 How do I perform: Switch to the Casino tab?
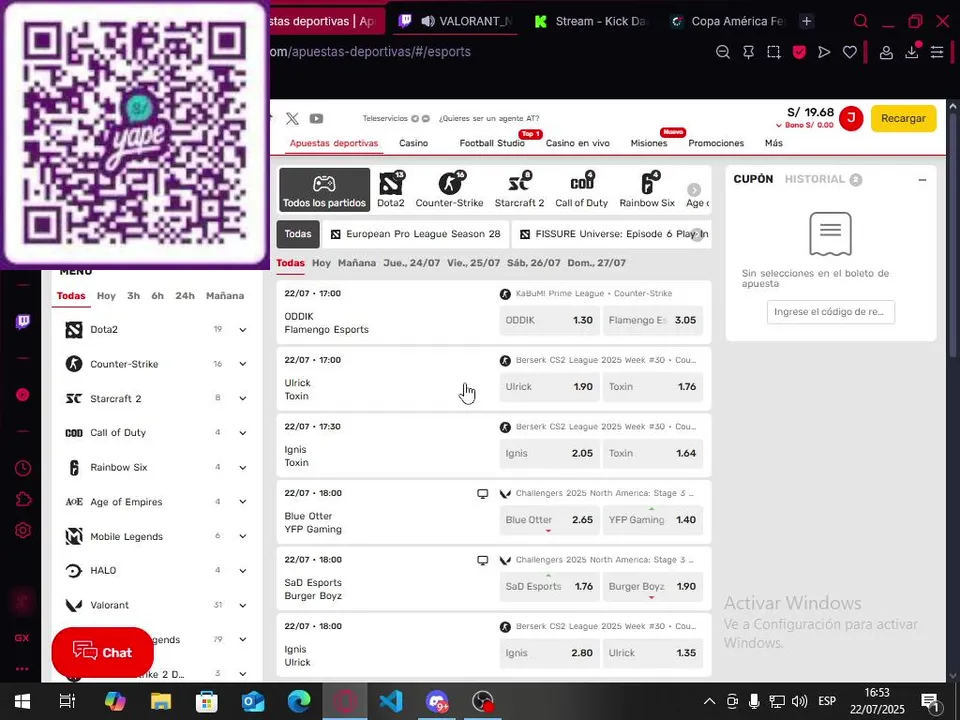pos(413,143)
